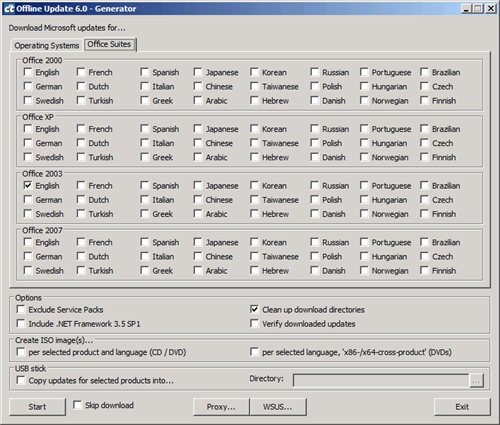Check English under Office XP
The image size is (500, 425).
coord(28,129)
